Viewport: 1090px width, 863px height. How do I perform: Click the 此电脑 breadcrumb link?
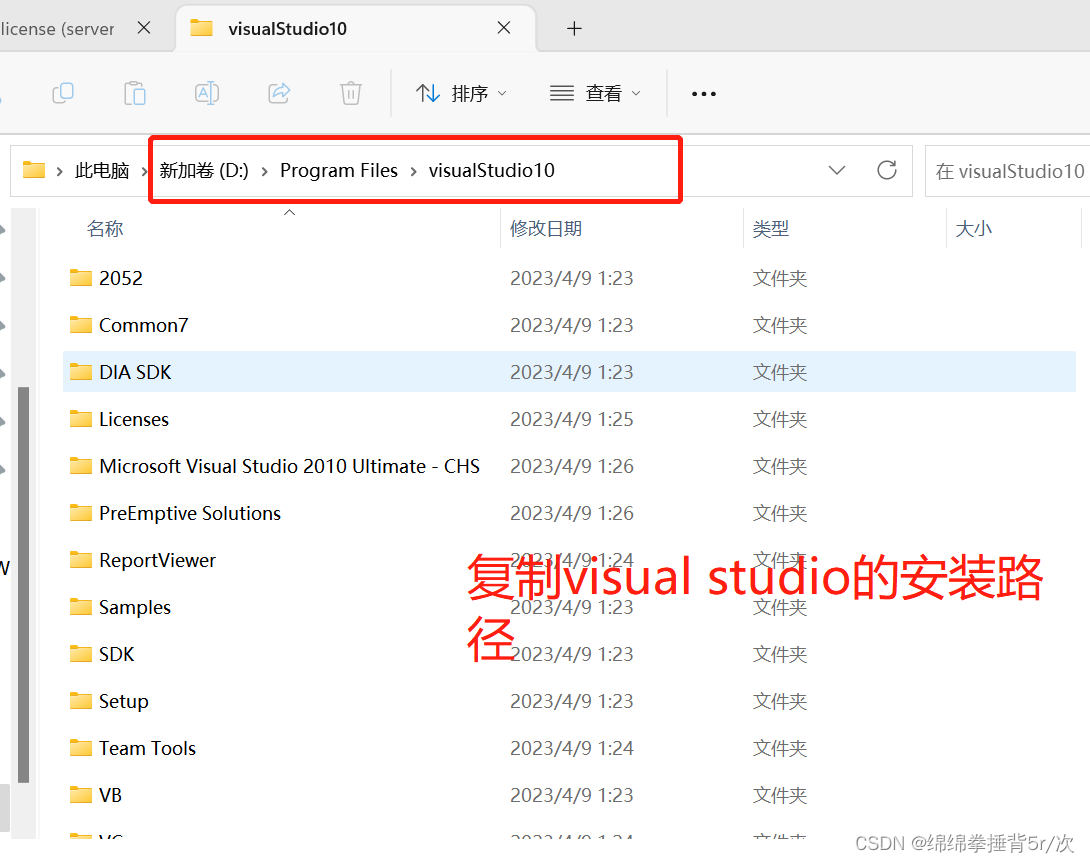click(x=101, y=170)
